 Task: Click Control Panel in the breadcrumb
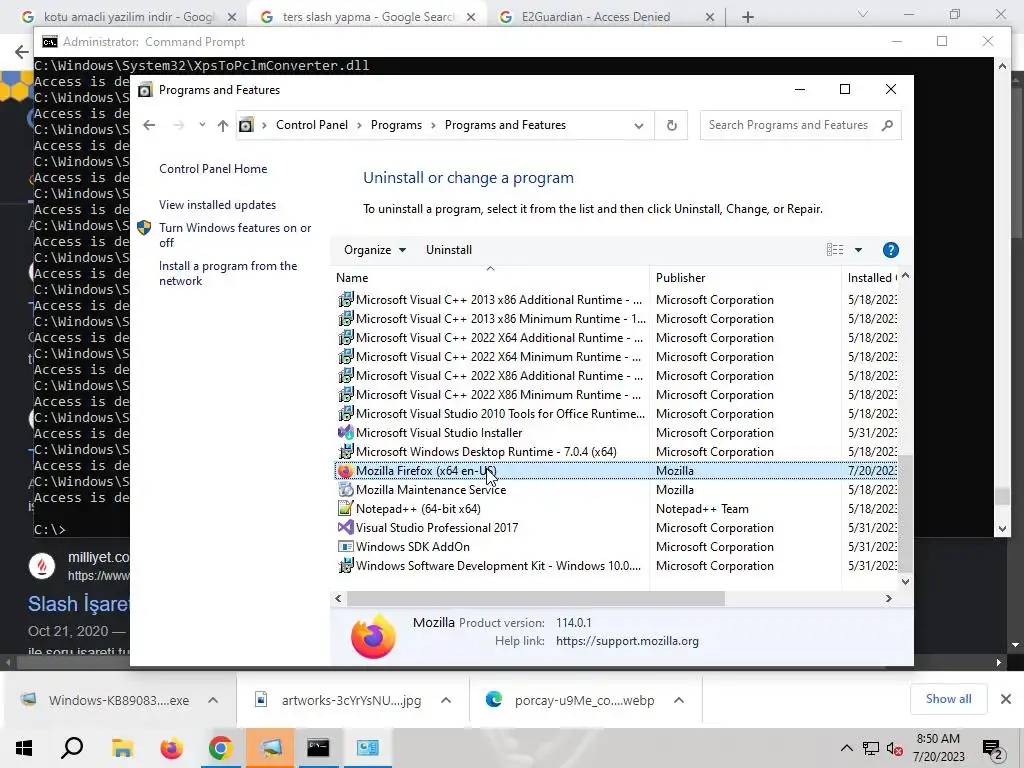[312, 125]
